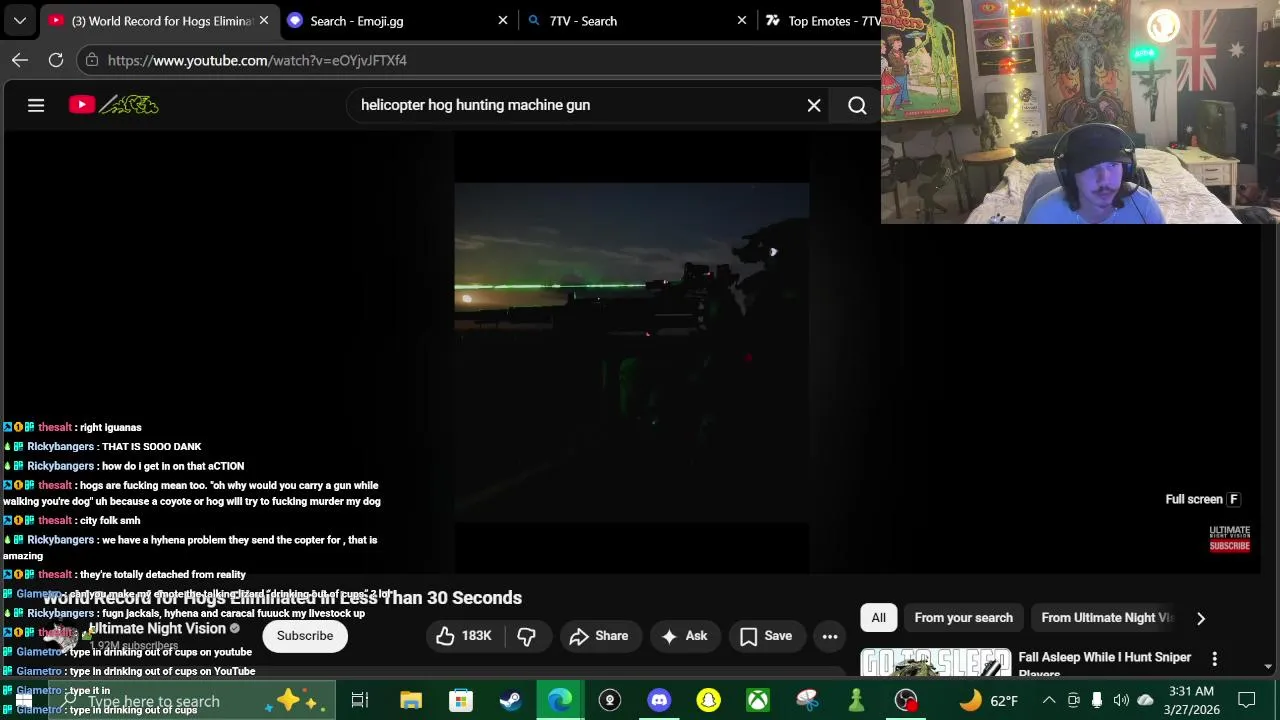
Task: Open Task View on the taskbar
Action: pyautogui.click(x=360, y=701)
